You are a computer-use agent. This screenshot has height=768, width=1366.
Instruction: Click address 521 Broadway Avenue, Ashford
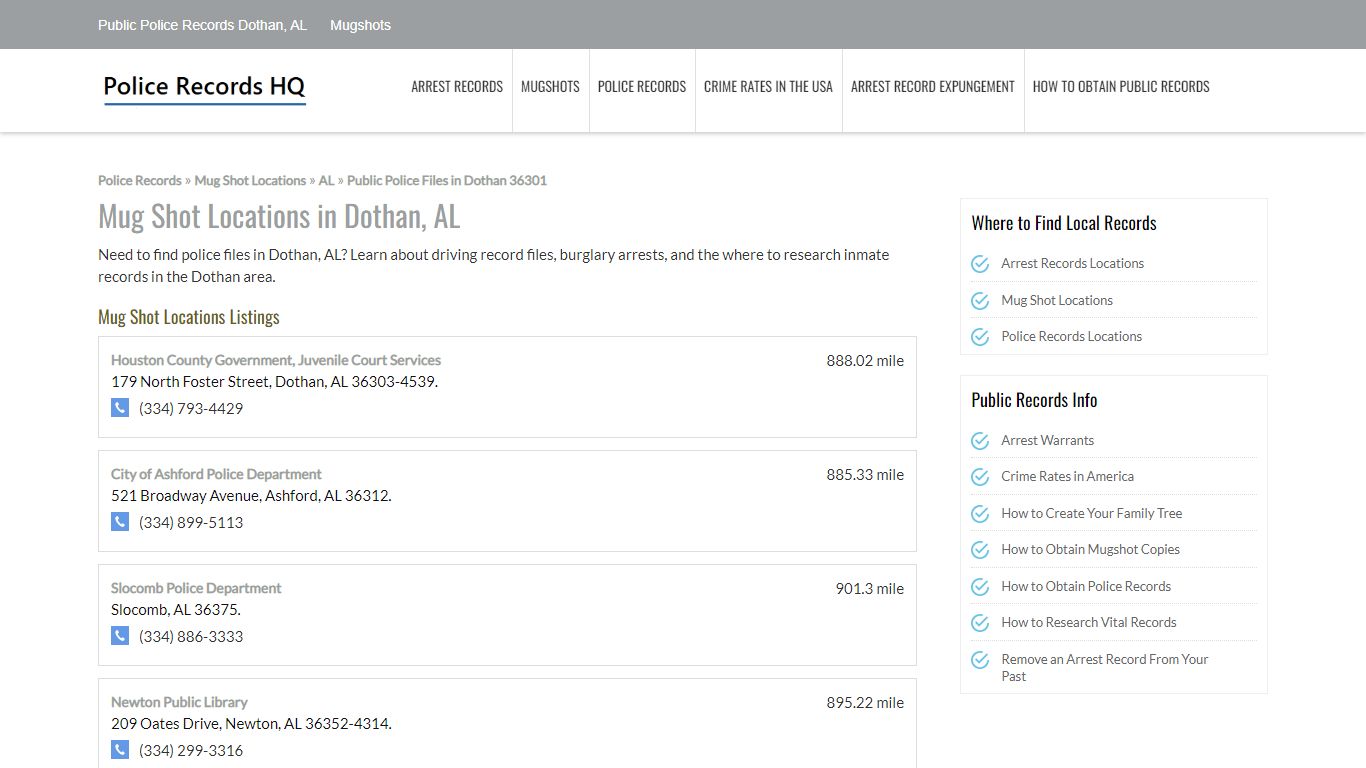click(251, 496)
